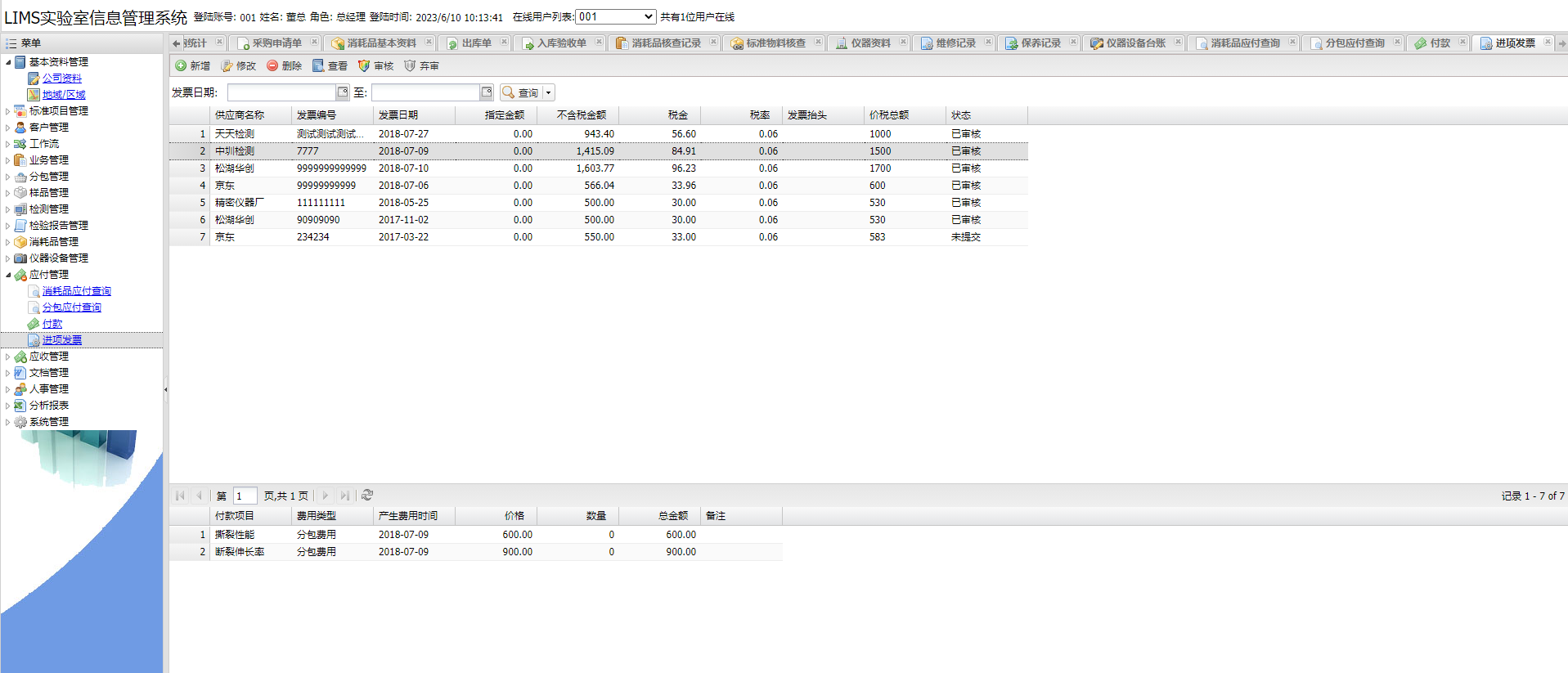Open the 分包应付查询 link in sidebar
1568x673 pixels.
(x=72, y=307)
